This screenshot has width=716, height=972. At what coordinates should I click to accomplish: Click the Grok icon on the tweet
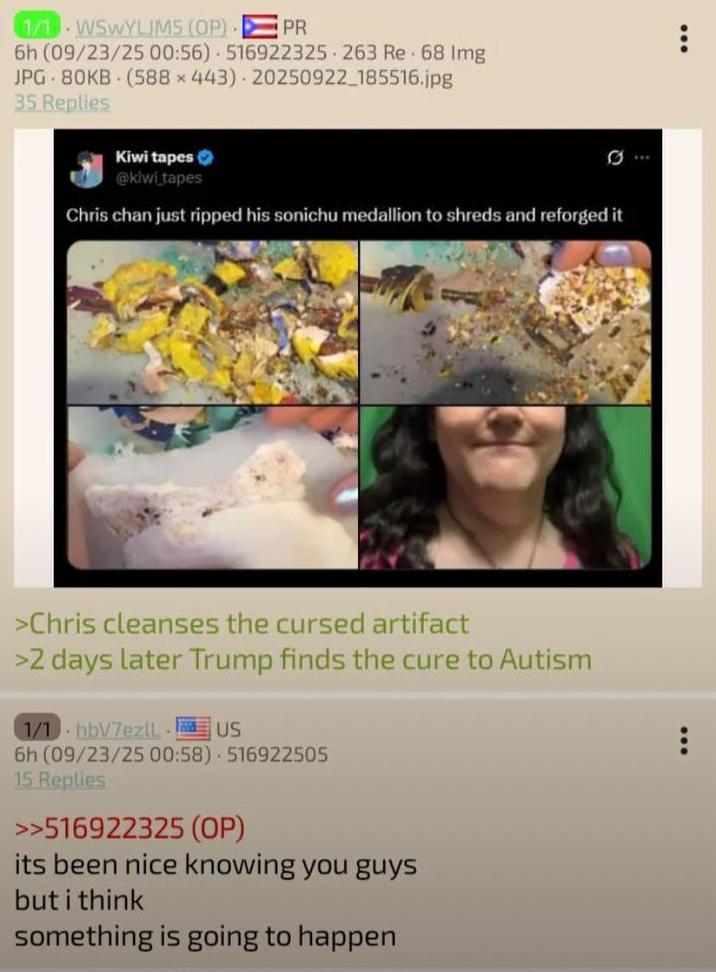(x=614, y=158)
